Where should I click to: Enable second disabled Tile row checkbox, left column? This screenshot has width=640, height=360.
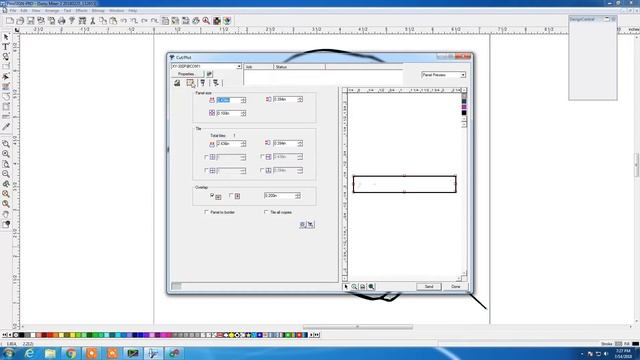click(x=206, y=170)
